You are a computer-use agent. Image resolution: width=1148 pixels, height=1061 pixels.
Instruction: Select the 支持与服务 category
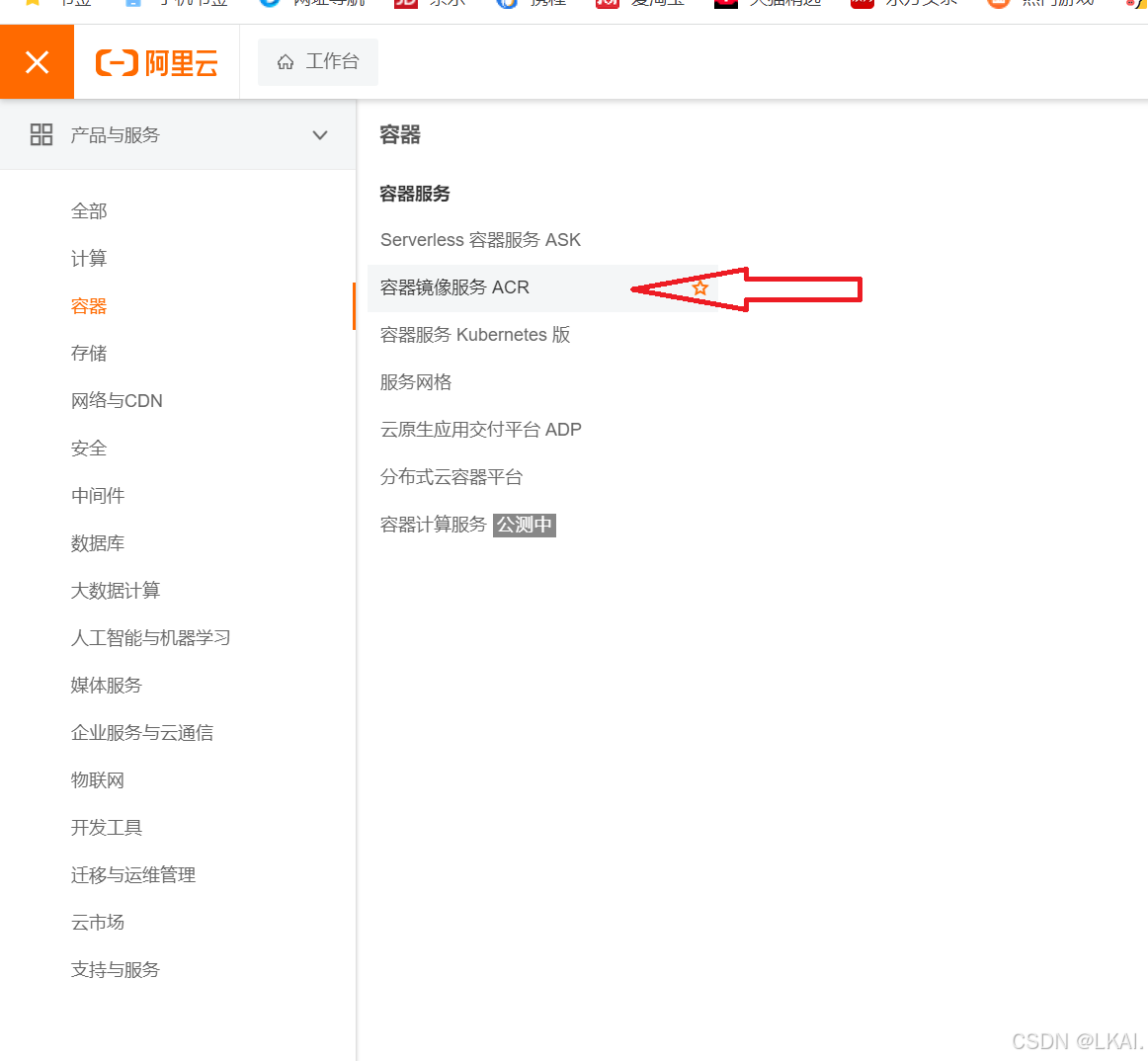coord(115,969)
